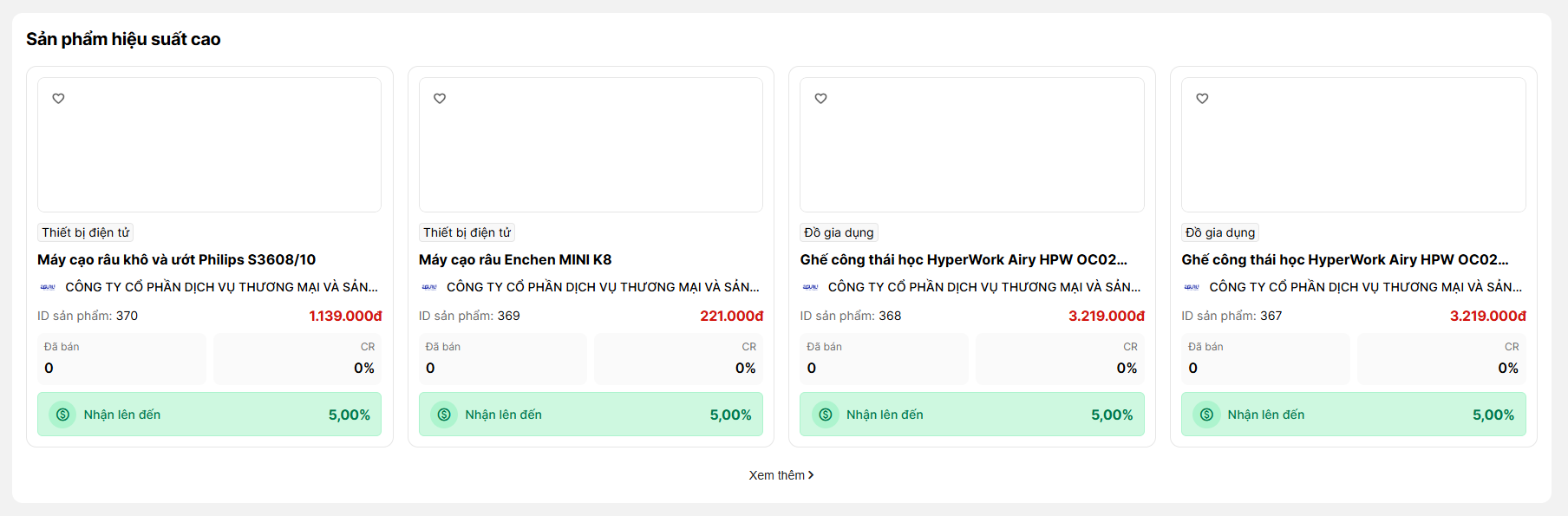1568x516 pixels.
Task: Select Thiết bị điện tử tag on Philips card
Action: click(85, 232)
